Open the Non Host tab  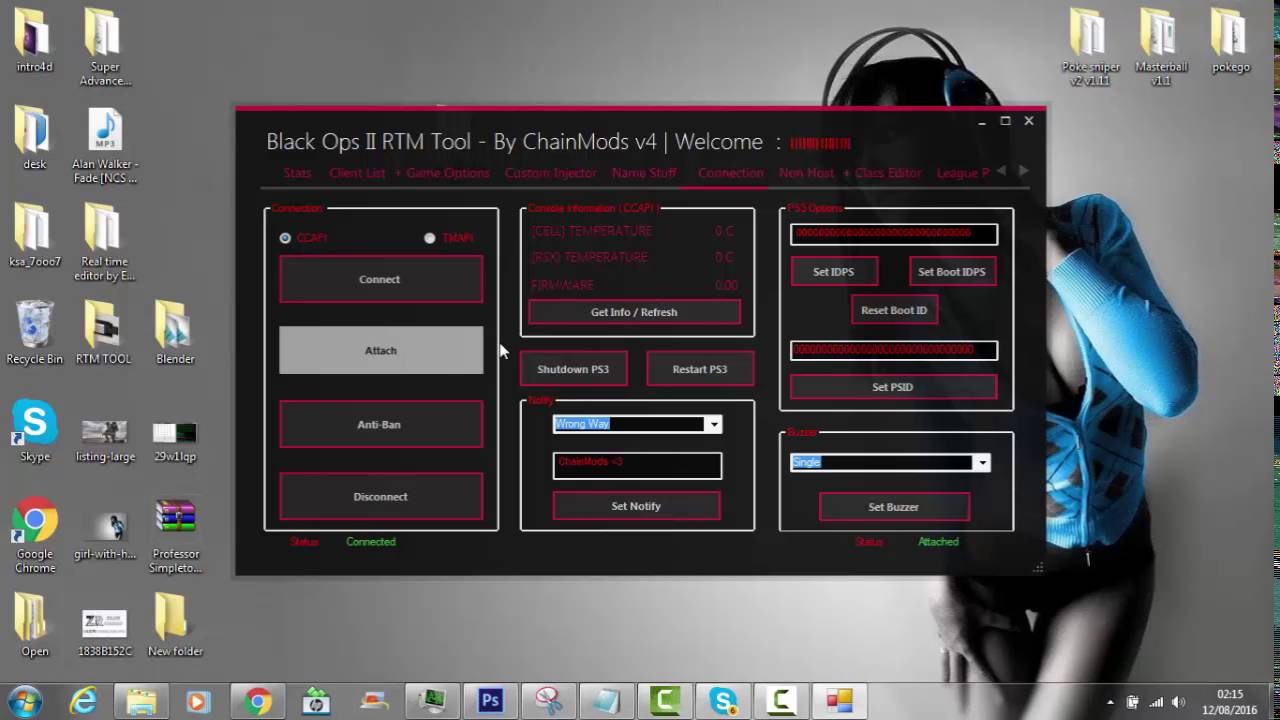pyautogui.click(x=806, y=173)
